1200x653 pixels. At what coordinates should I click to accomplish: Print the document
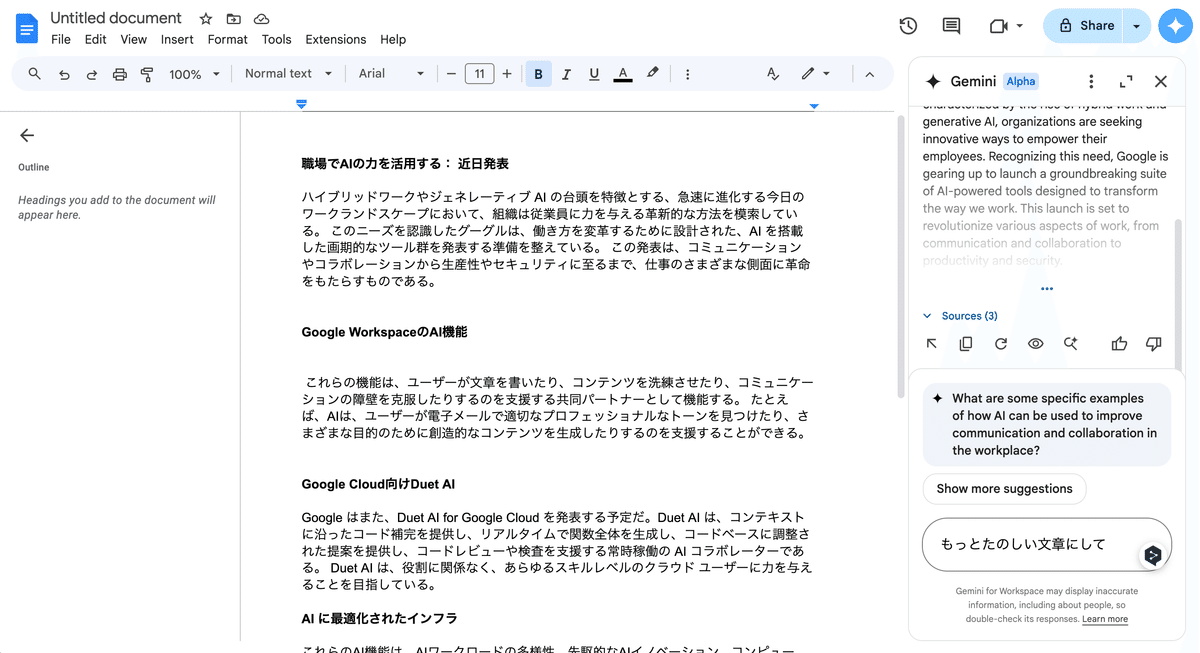coord(120,74)
